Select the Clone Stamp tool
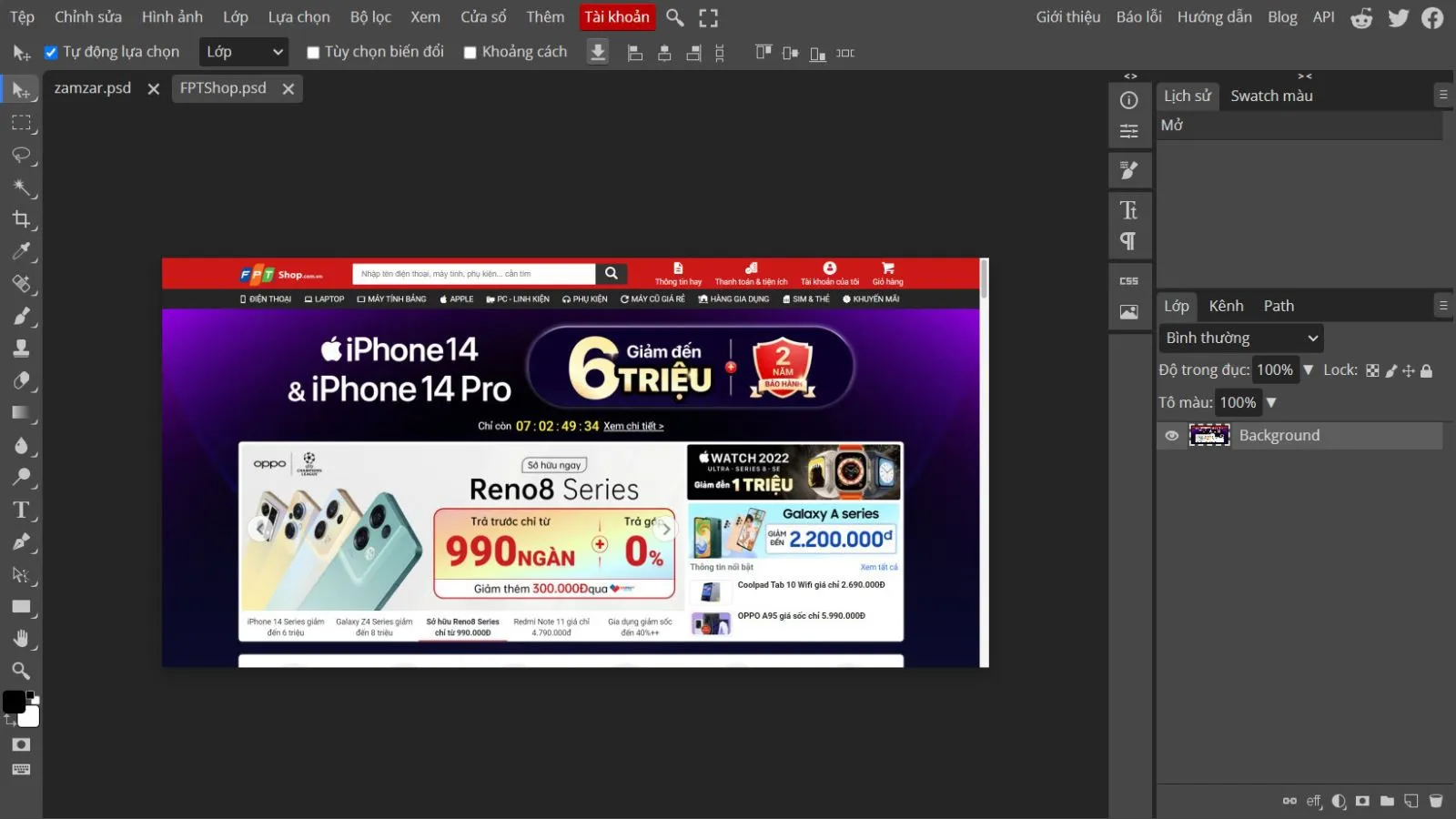Viewport: 1456px width, 819px height. coord(21,349)
